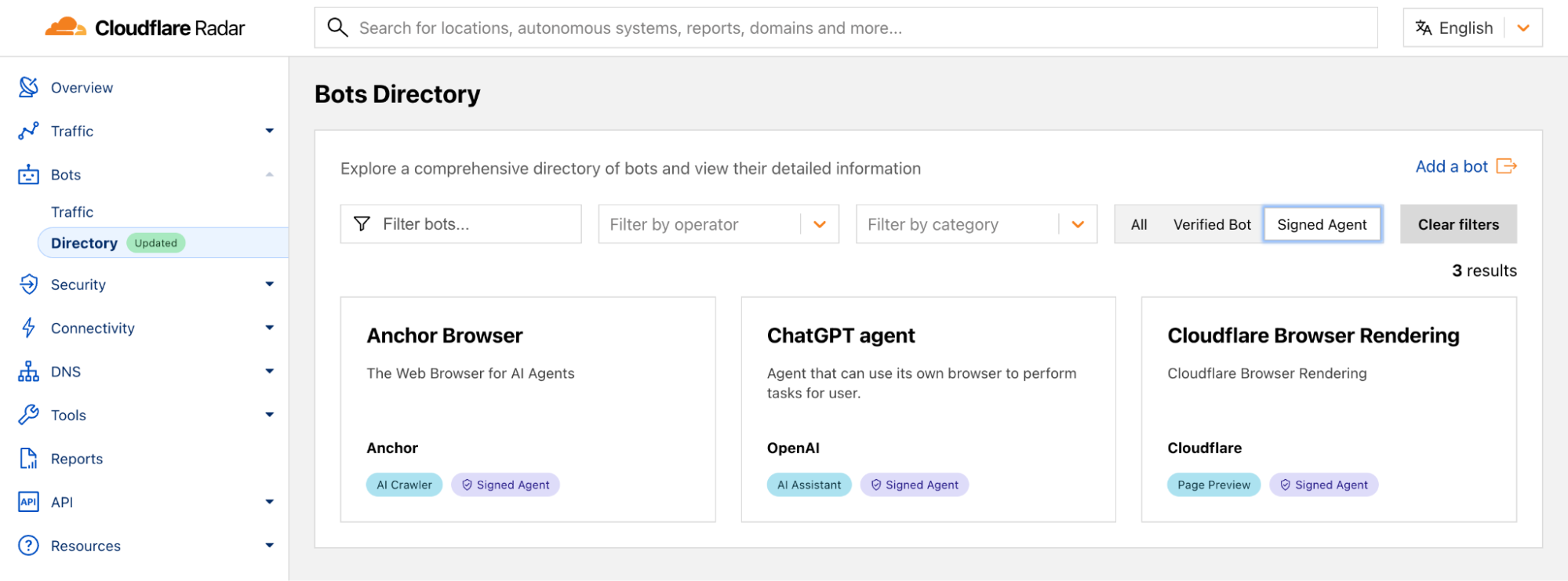Collapse the Bots sidebar section
The height and width of the screenshot is (581, 1568).
(x=269, y=175)
